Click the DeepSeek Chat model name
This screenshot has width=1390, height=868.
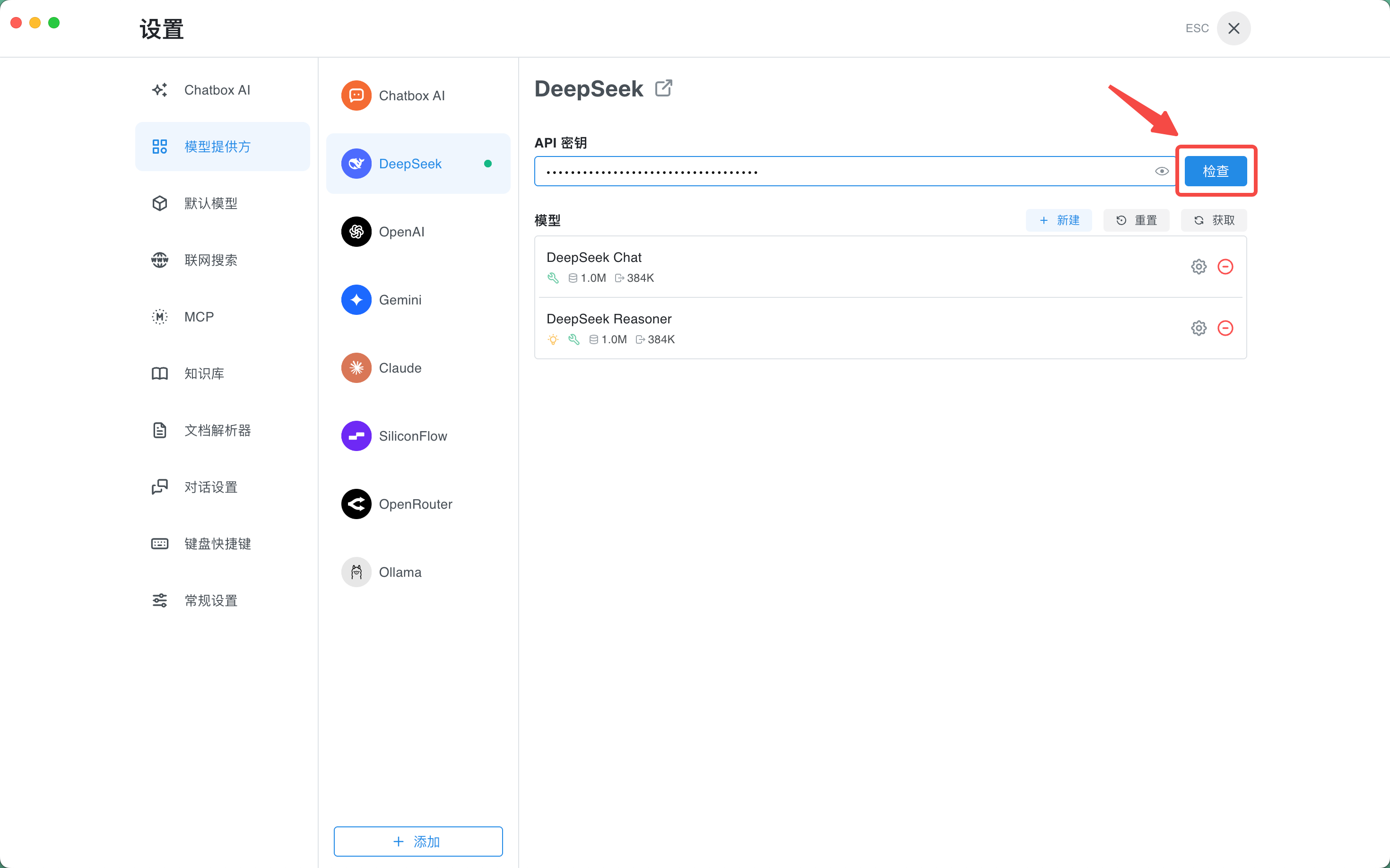coord(594,257)
